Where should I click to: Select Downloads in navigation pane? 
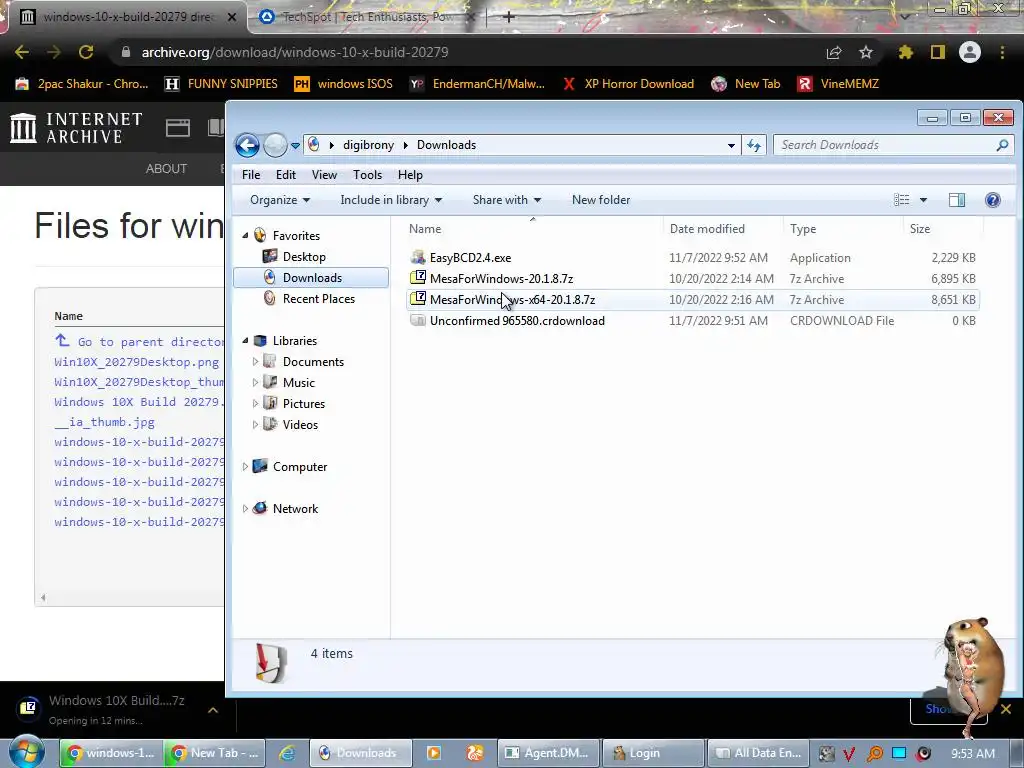[x=312, y=278]
